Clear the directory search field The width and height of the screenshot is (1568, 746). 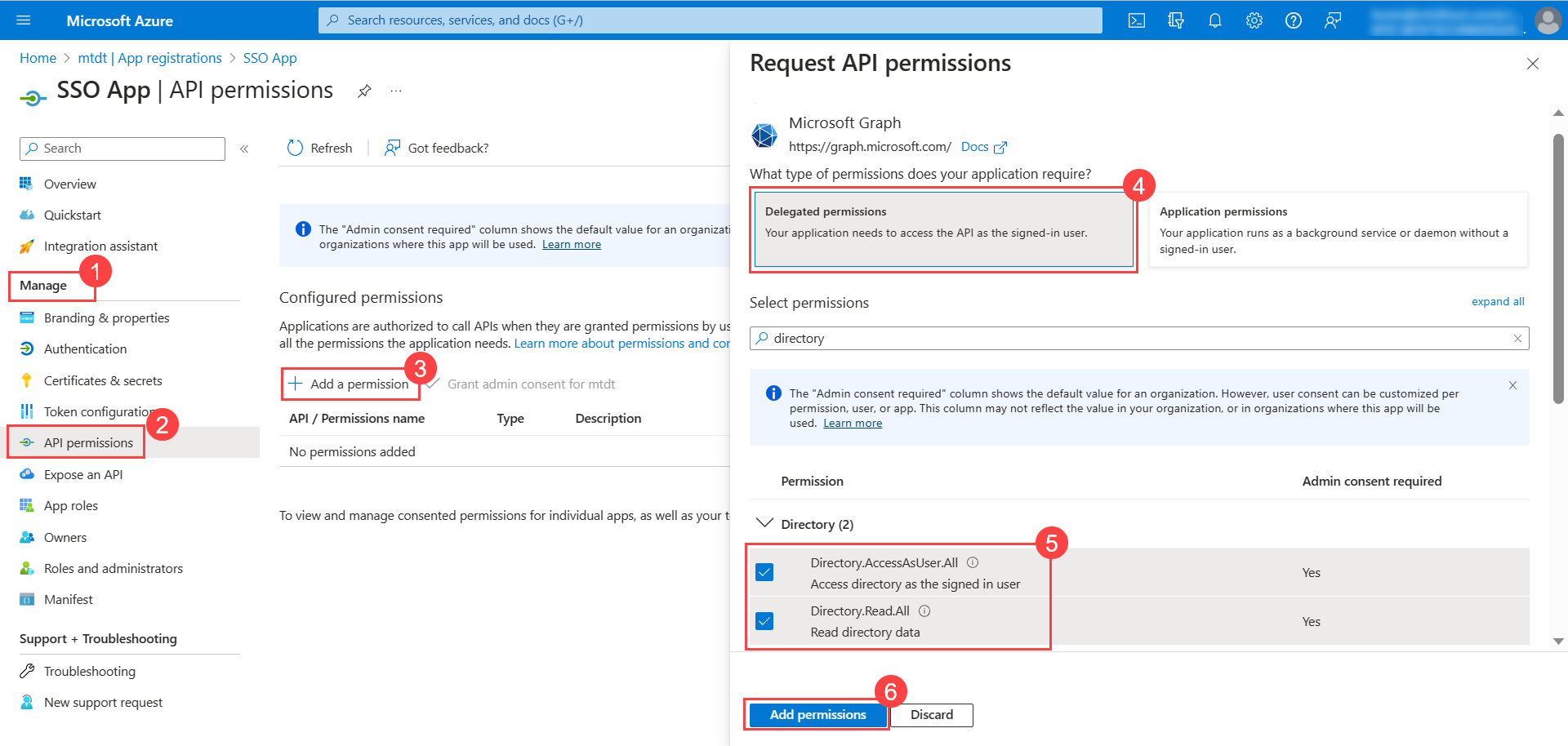1517,338
